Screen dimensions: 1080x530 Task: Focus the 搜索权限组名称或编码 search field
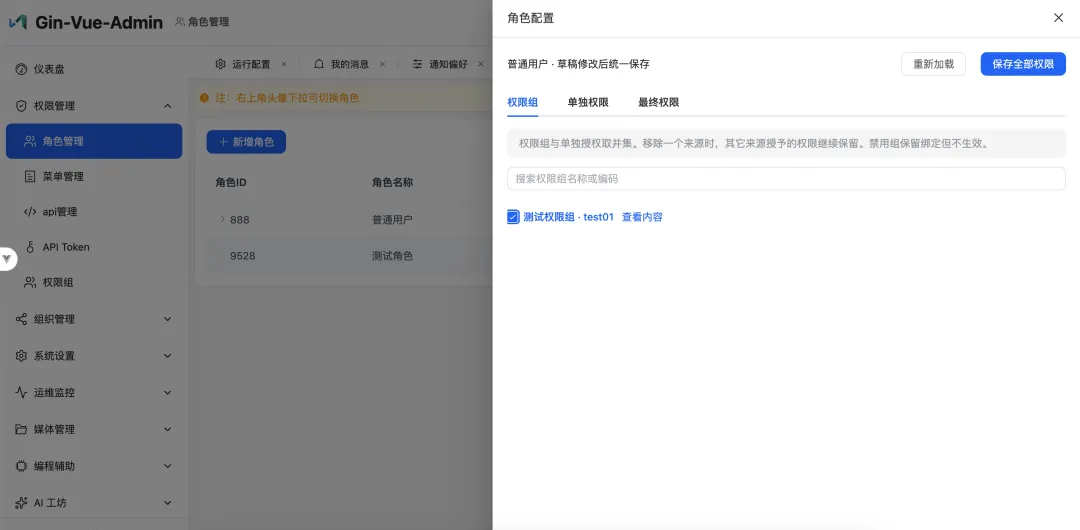[786, 179]
